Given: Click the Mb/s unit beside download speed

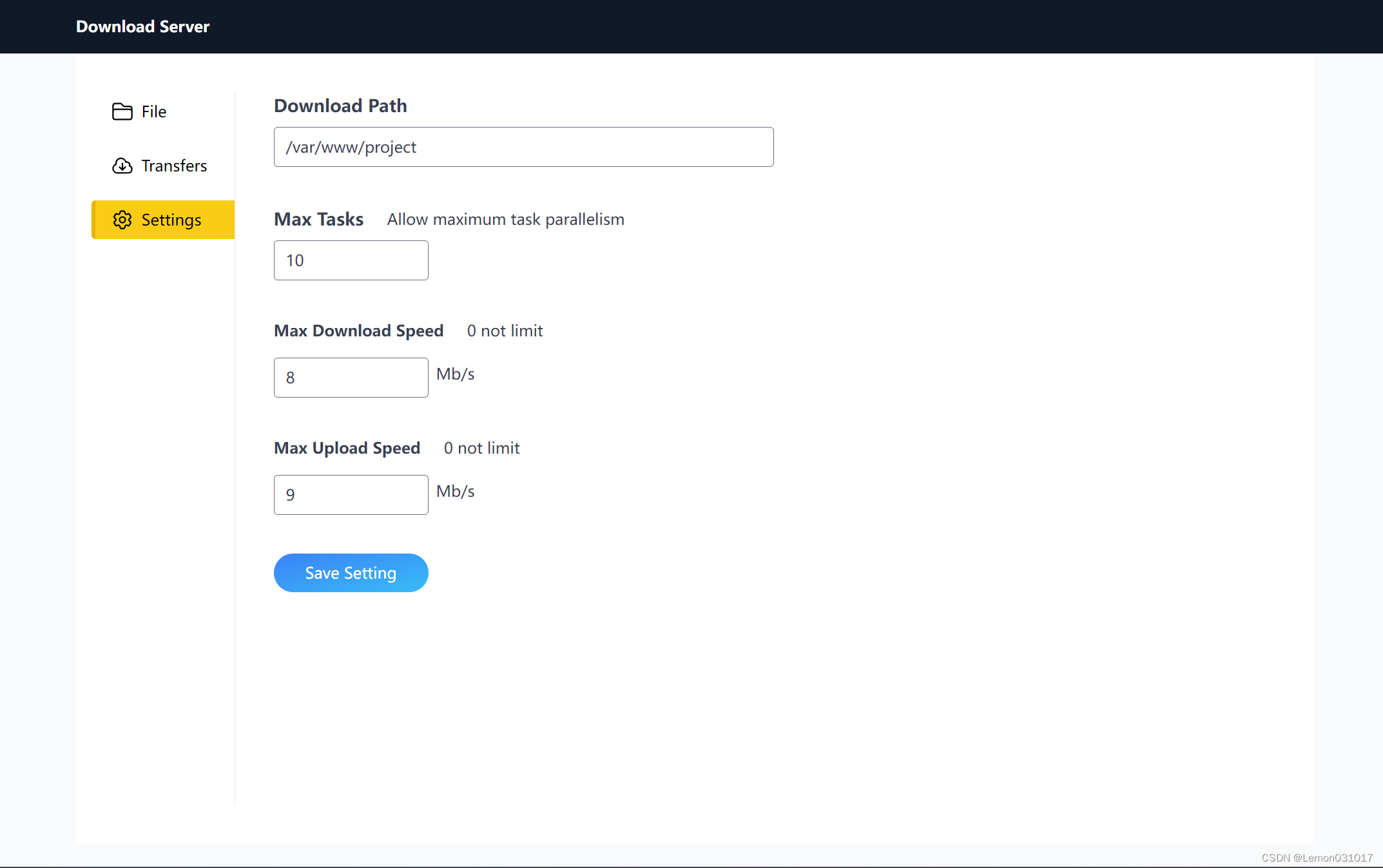Looking at the screenshot, I should (455, 374).
